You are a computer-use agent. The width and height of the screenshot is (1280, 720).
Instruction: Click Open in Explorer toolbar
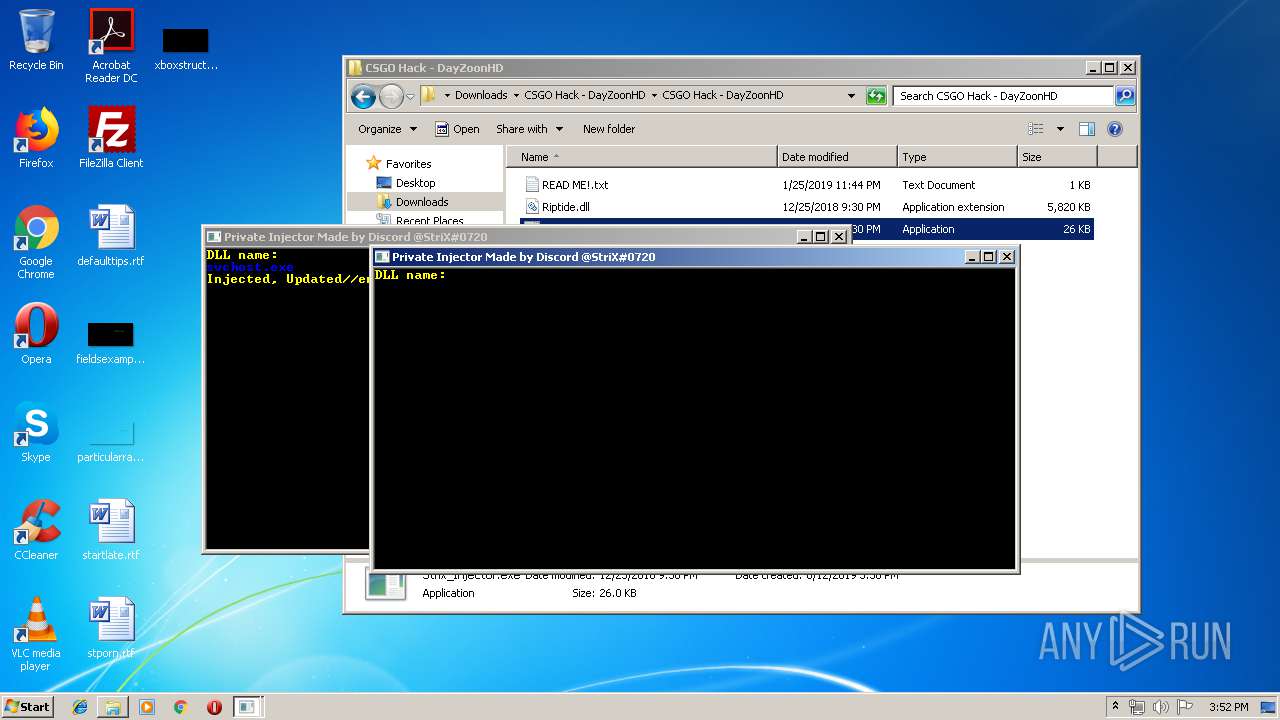(x=457, y=129)
